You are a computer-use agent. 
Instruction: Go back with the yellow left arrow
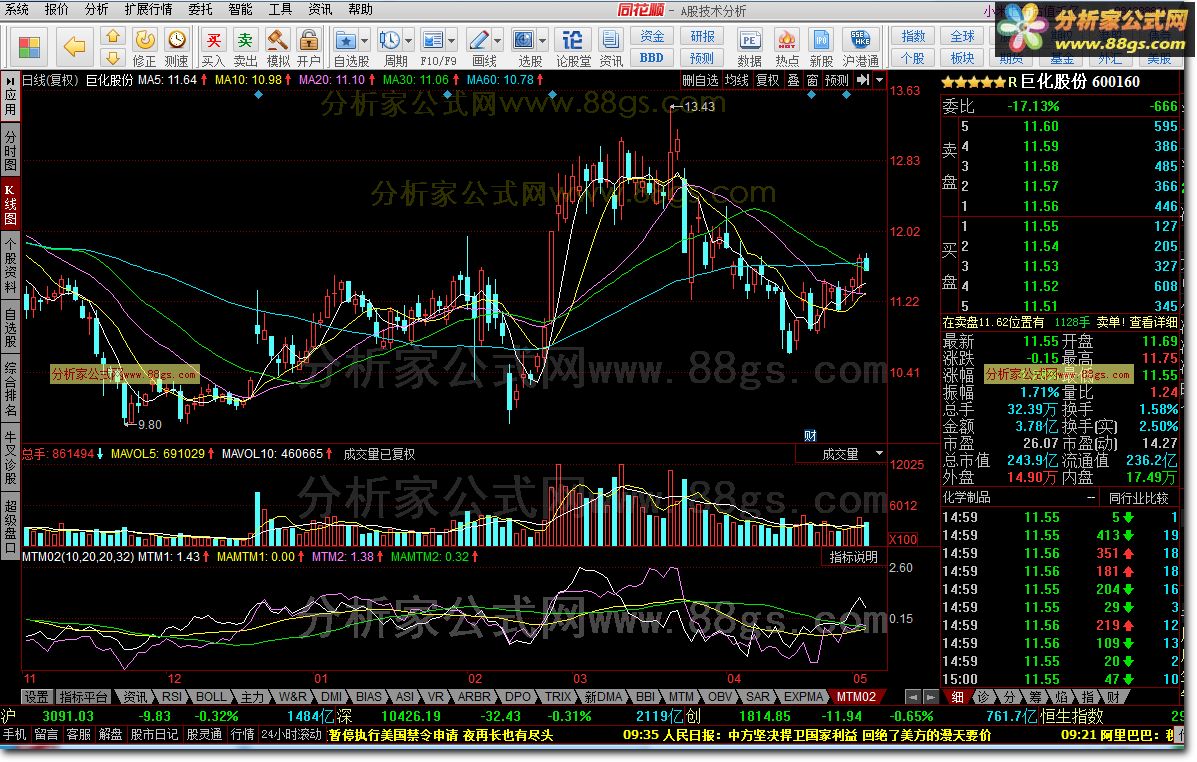coord(74,47)
